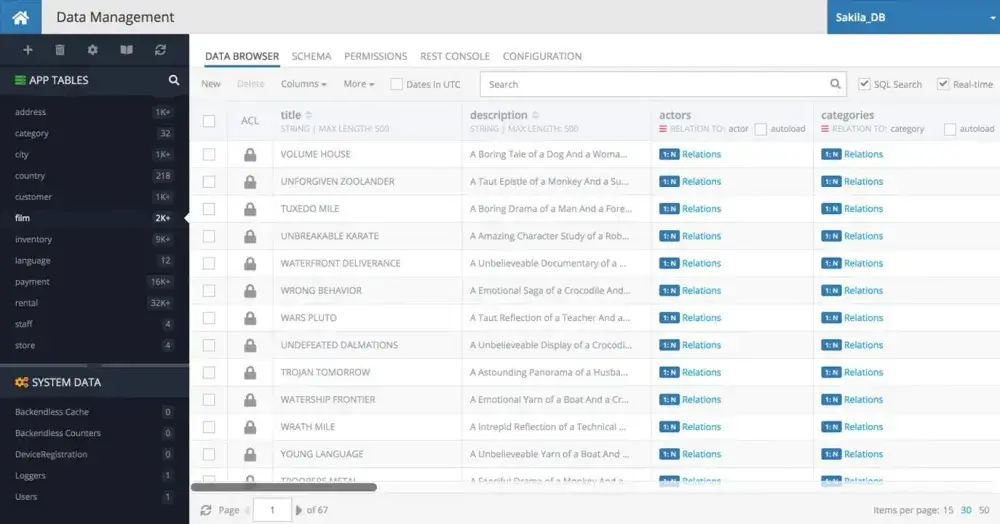Image resolution: width=1000 pixels, height=524 pixels.
Task: Open the DeviceRegistration system table
Action: point(94,455)
